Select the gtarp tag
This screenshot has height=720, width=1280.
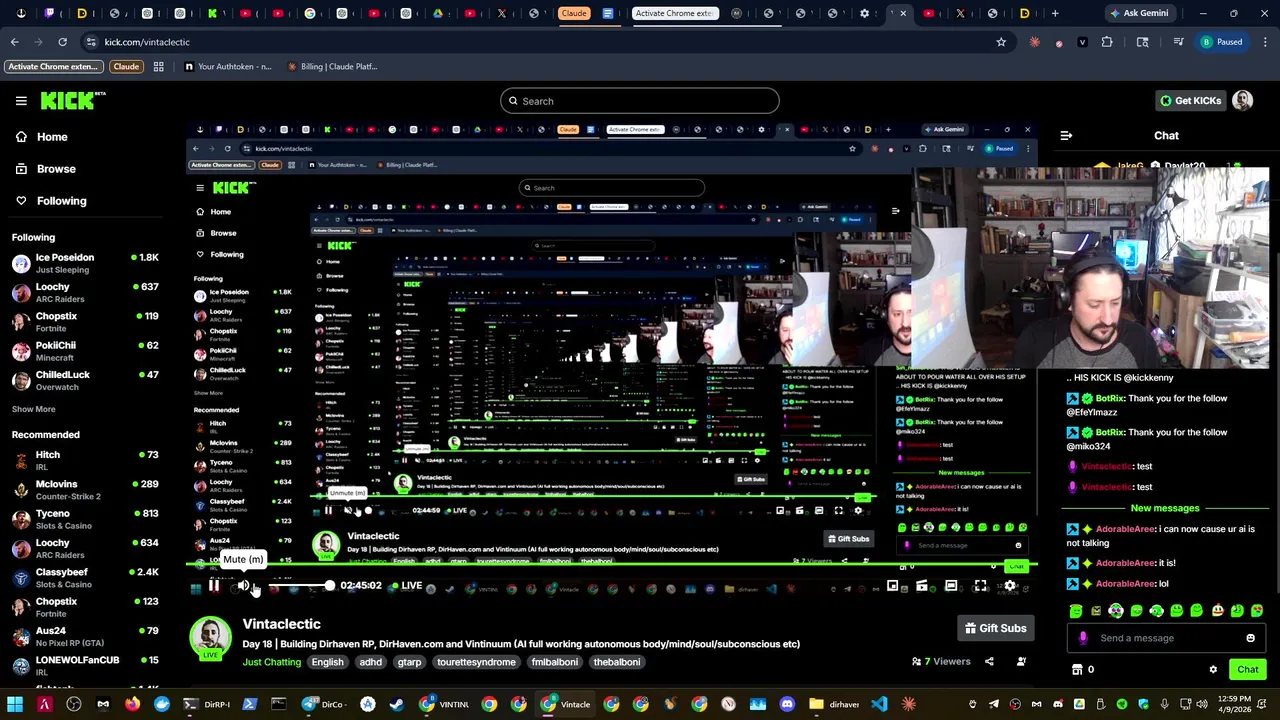409,662
